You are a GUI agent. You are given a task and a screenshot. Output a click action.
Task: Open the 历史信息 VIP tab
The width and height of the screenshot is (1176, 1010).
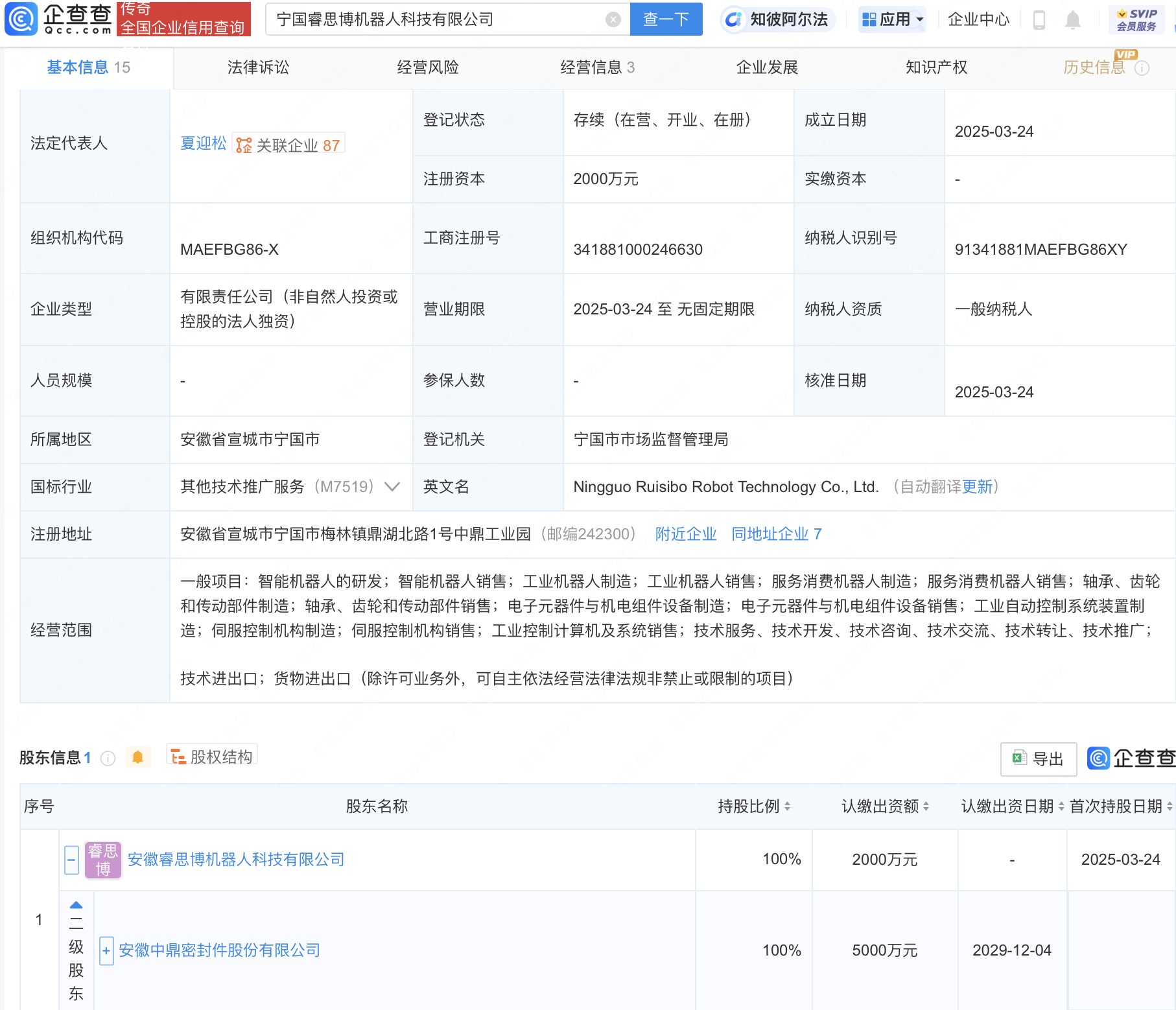click(1094, 67)
